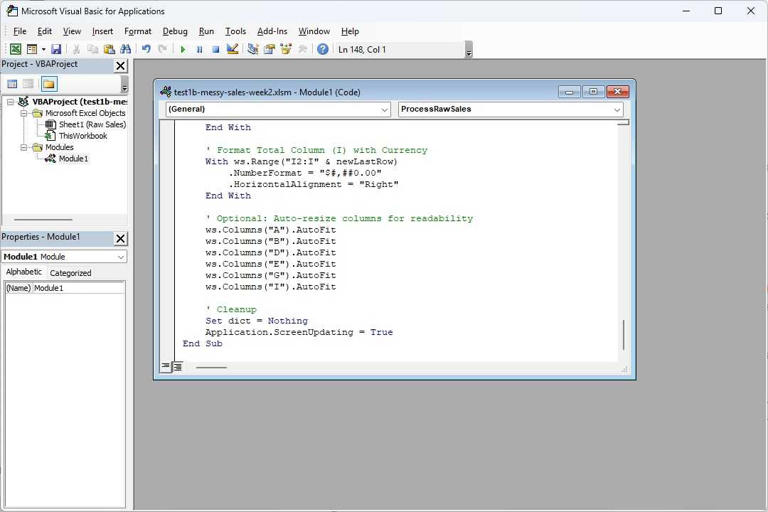Click the Redo arrow icon
Image resolution: width=768 pixels, height=512 pixels.
(163, 49)
